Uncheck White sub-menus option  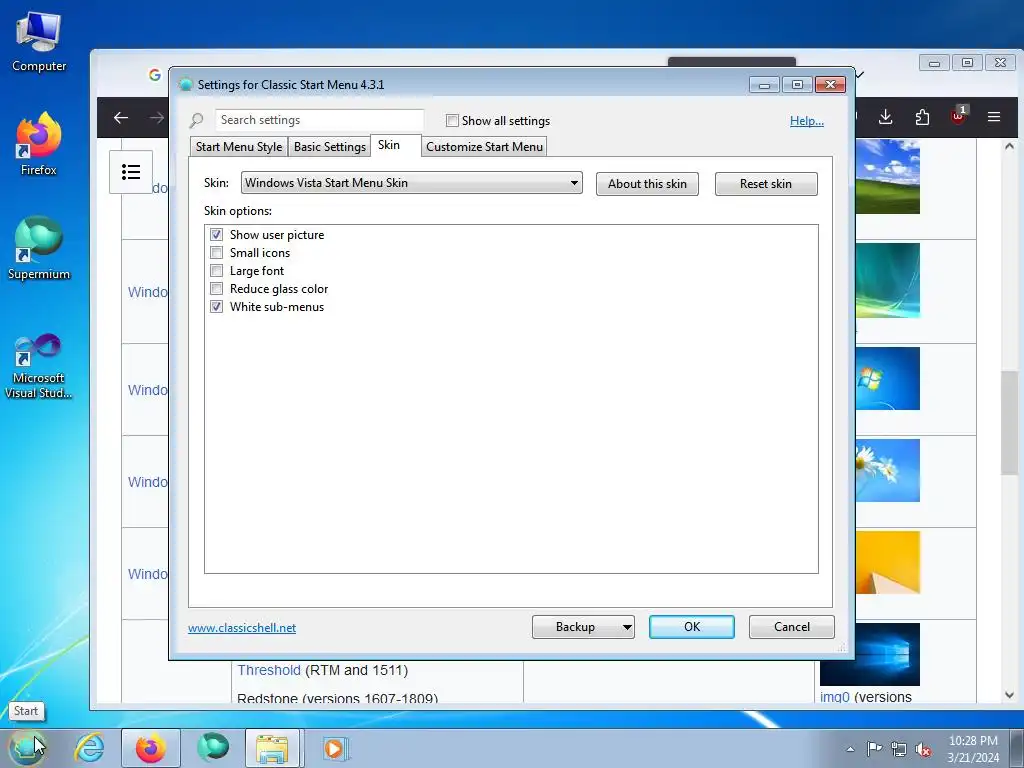pyautogui.click(x=216, y=306)
